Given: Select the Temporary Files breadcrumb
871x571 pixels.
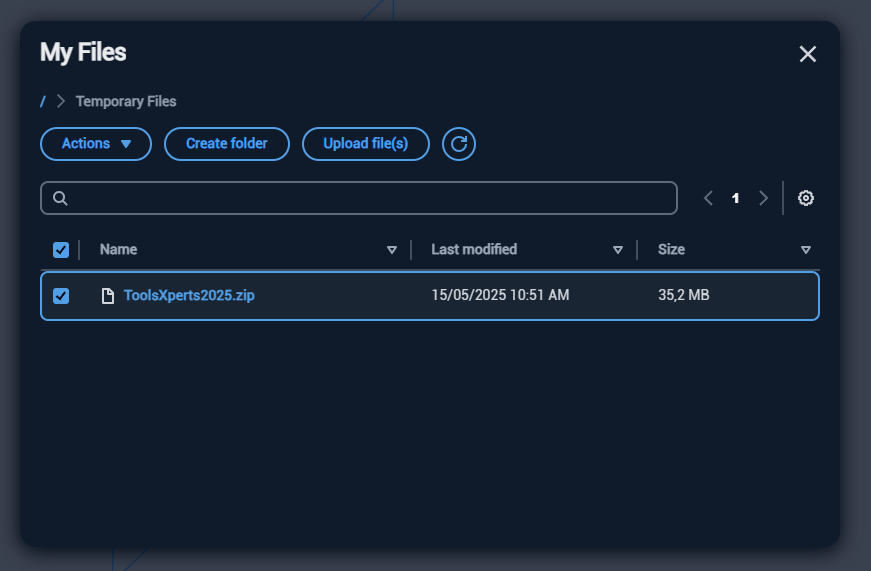Looking at the screenshot, I should pos(126,101).
